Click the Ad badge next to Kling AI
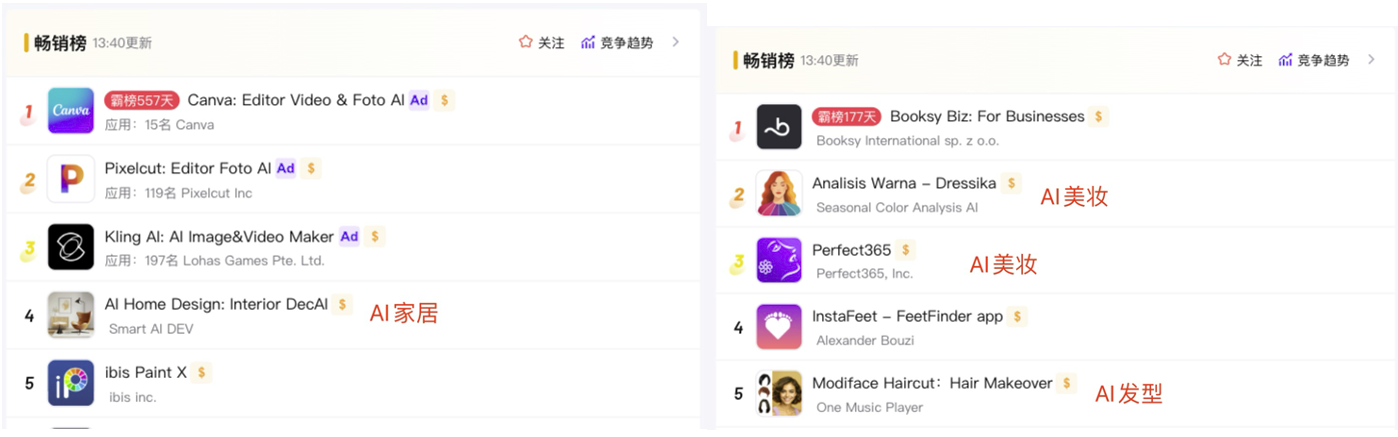Viewport: 1398px width, 437px height. point(349,237)
